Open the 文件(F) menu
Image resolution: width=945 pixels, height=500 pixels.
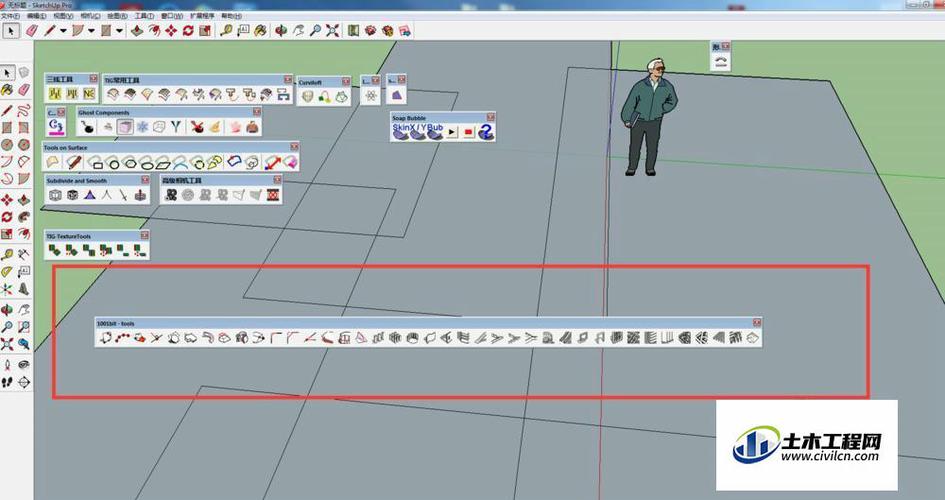click(x=10, y=16)
